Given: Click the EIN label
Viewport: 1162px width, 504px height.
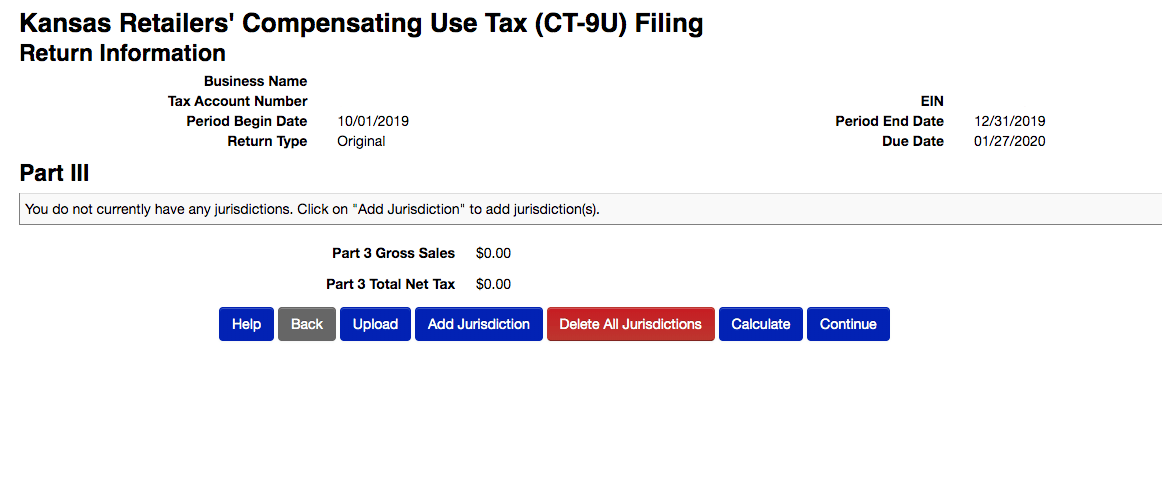Looking at the screenshot, I should (932, 102).
